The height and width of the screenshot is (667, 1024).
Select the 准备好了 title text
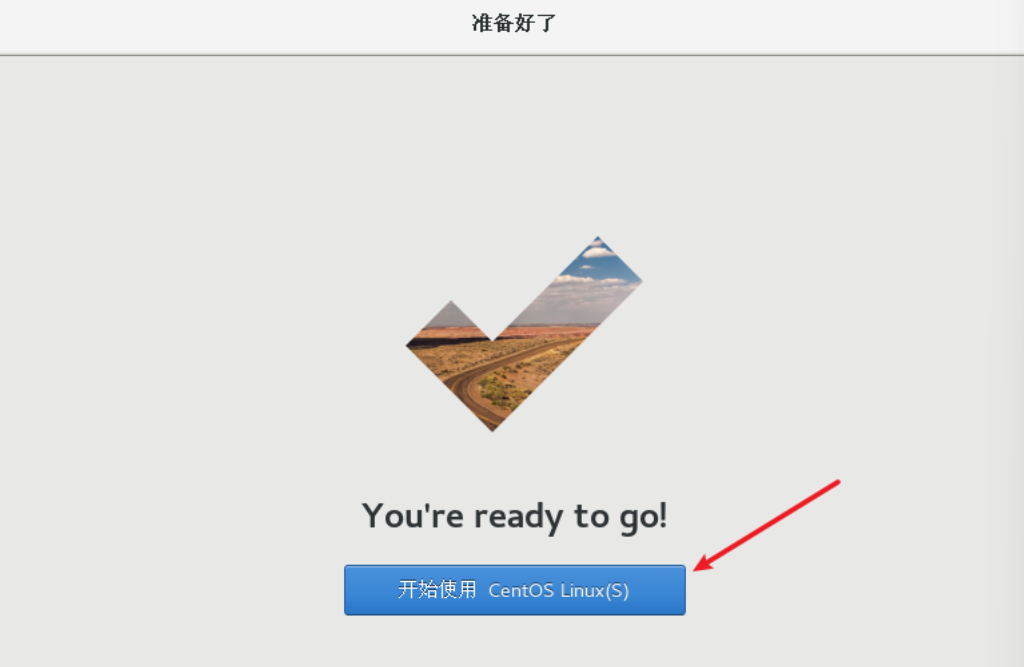tap(513, 24)
